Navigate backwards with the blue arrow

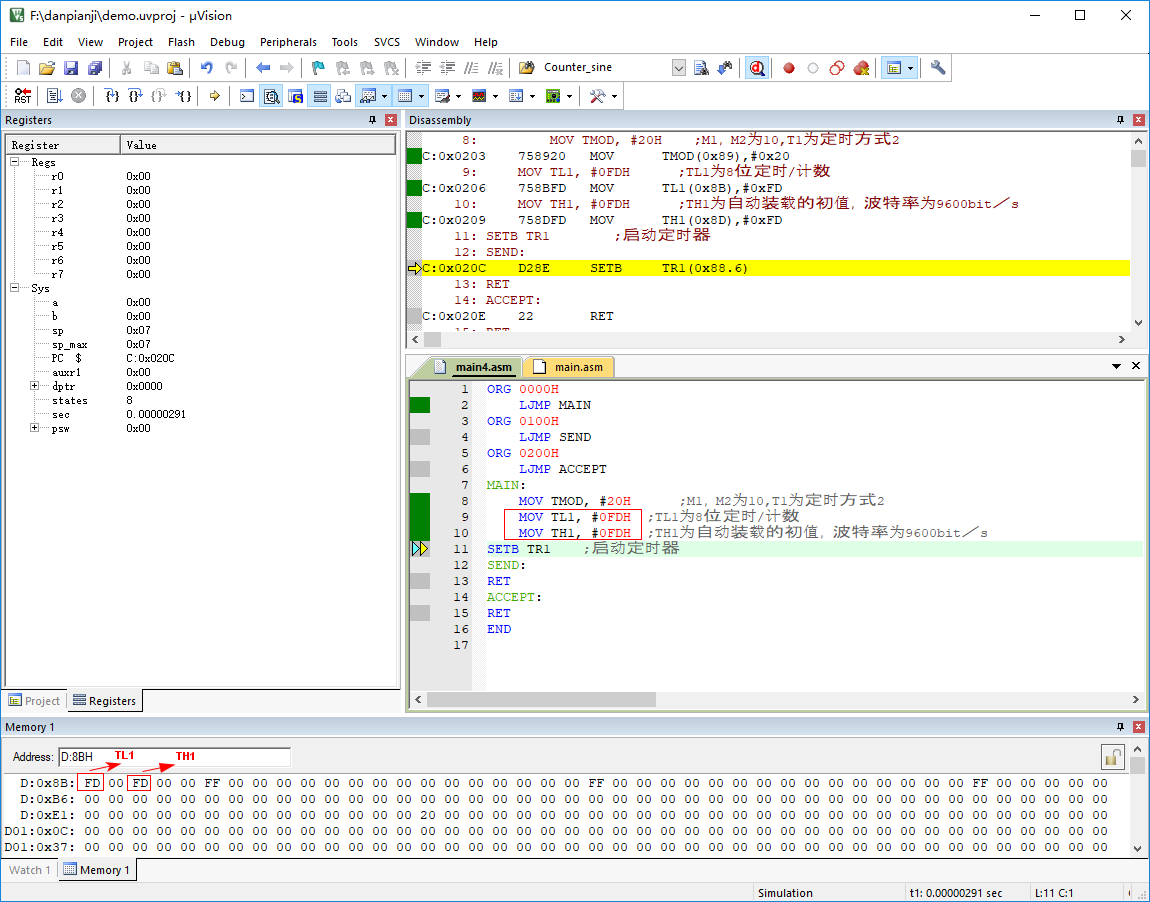tap(263, 68)
